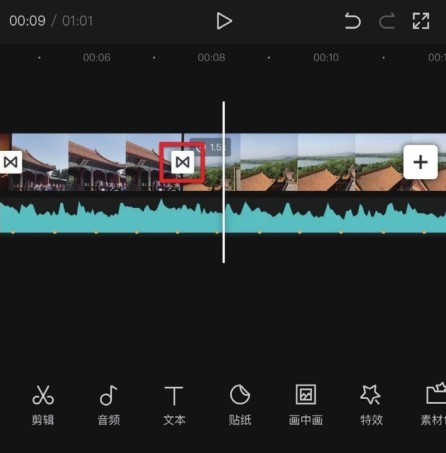The width and height of the screenshot is (446, 453).
Task: Select the teal audio waveform track
Action: tap(223, 216)
